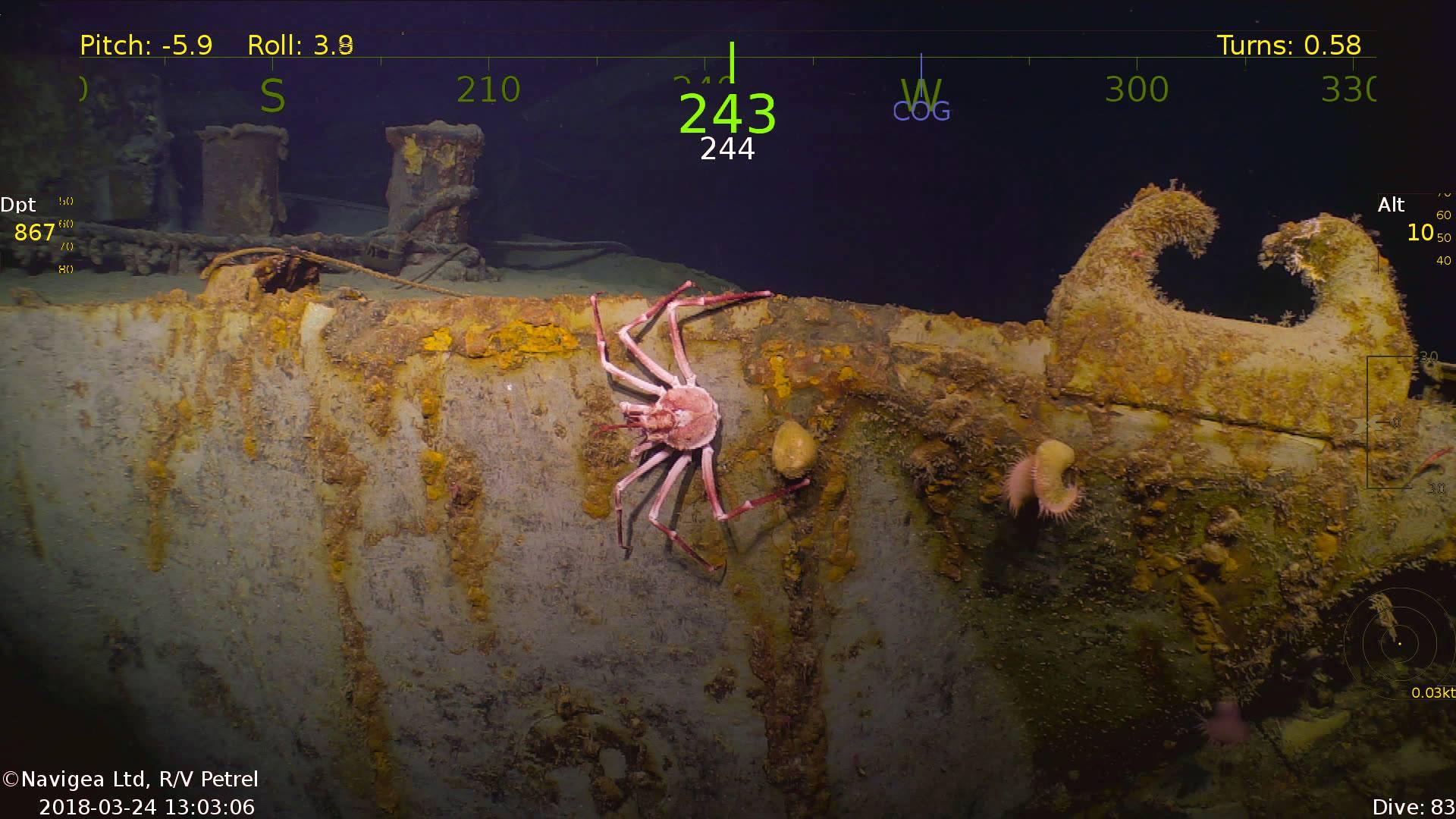Click the large 243 heading value
The width and height of the screenshot is (1456, 819).
[727, 114]
